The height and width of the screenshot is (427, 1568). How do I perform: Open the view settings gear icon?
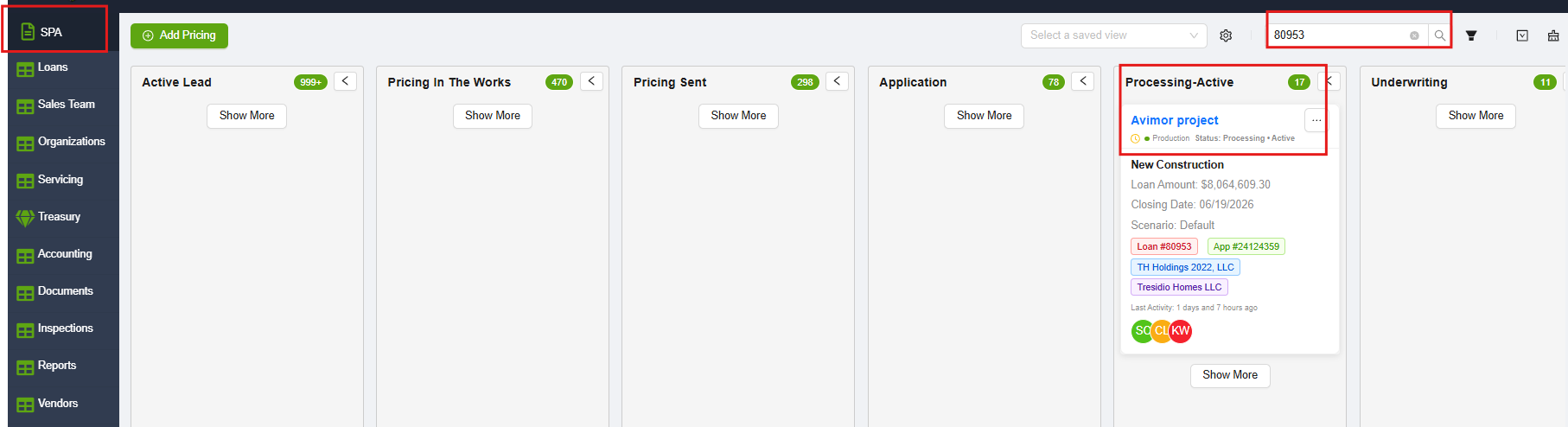[1226, 35]
